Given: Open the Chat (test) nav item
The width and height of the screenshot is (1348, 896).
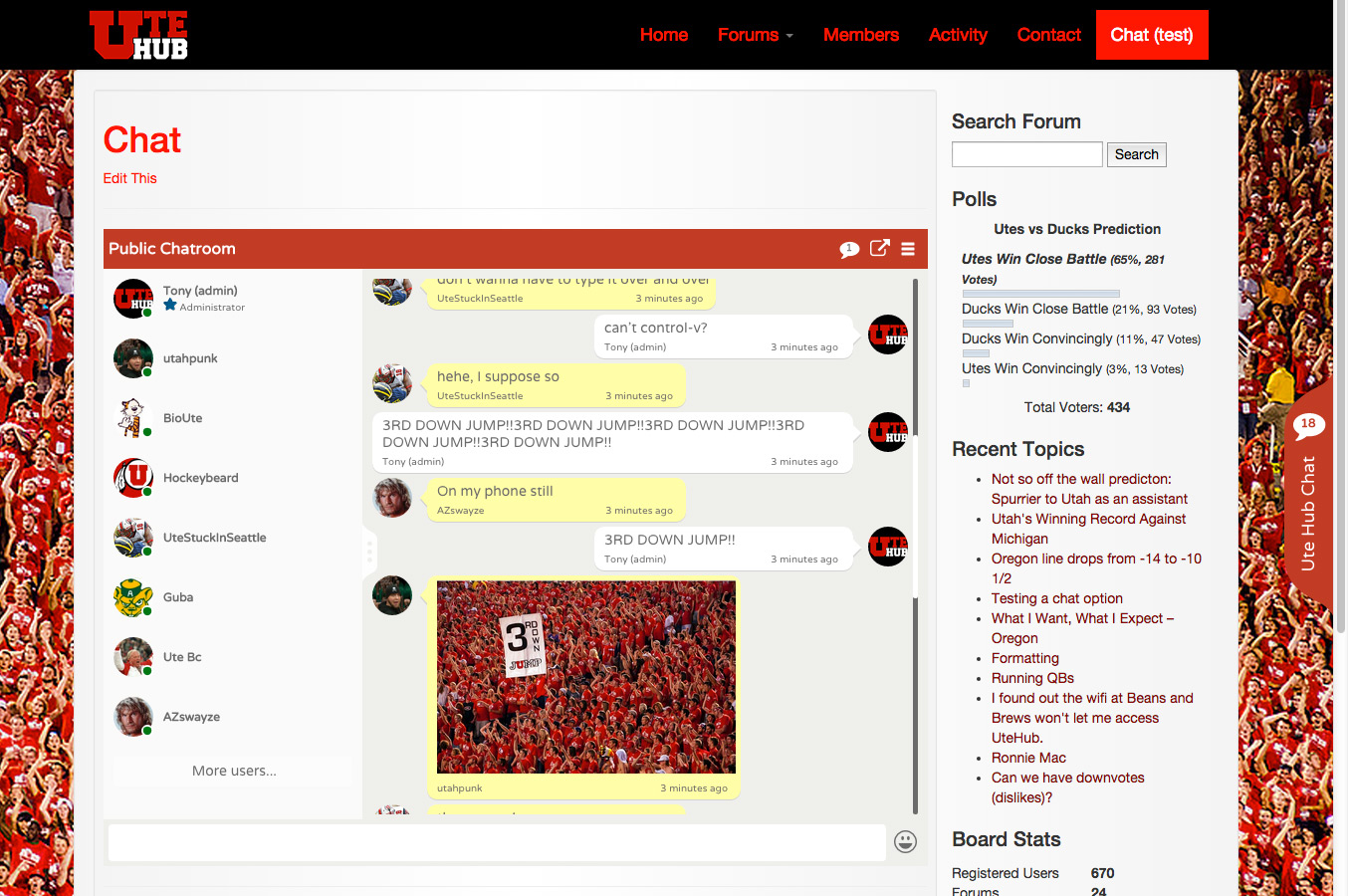Looking at the screenshot, I should point(1152,35).
